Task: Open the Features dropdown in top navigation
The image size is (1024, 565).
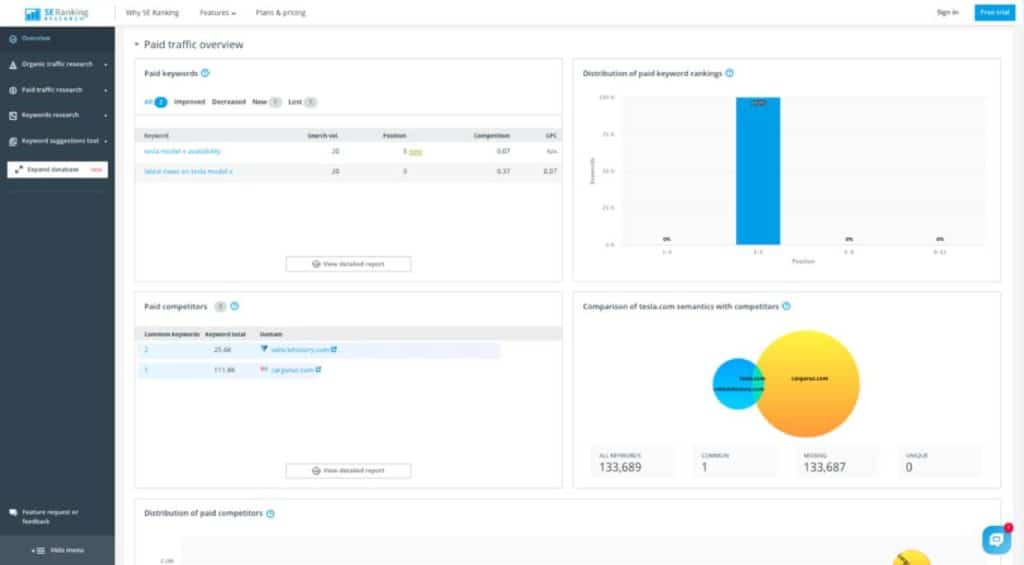Action: click(216, 13)
